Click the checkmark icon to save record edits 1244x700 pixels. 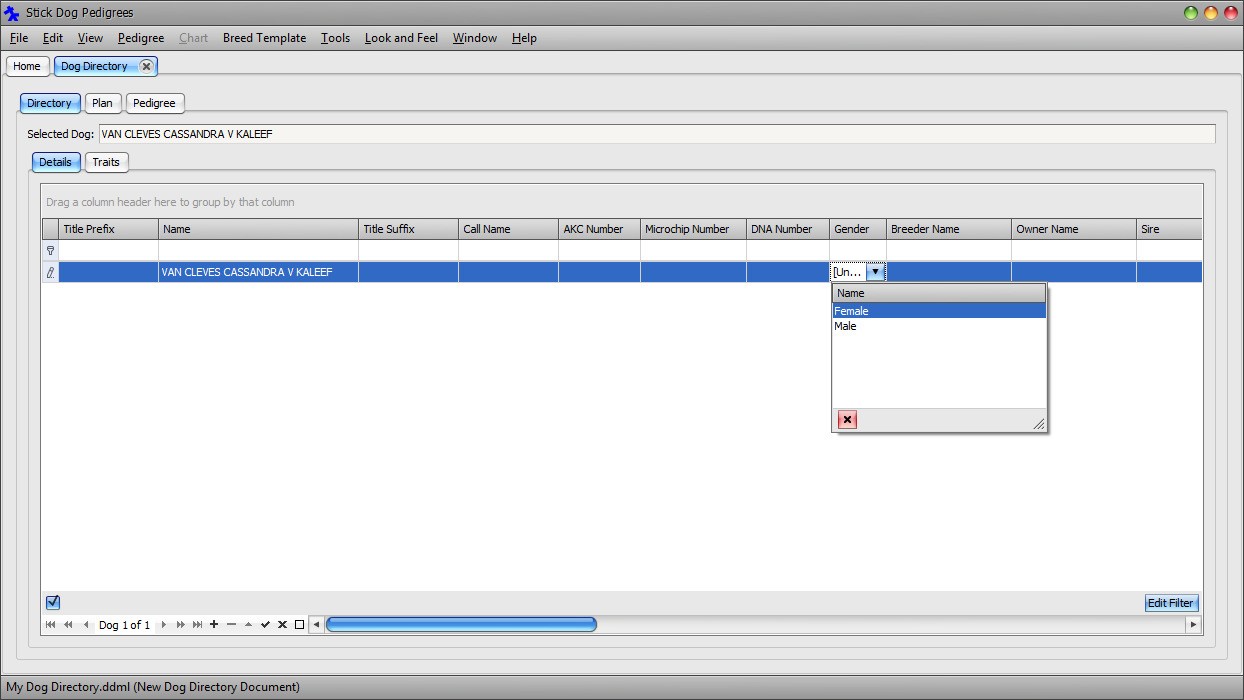pos(265,625)
